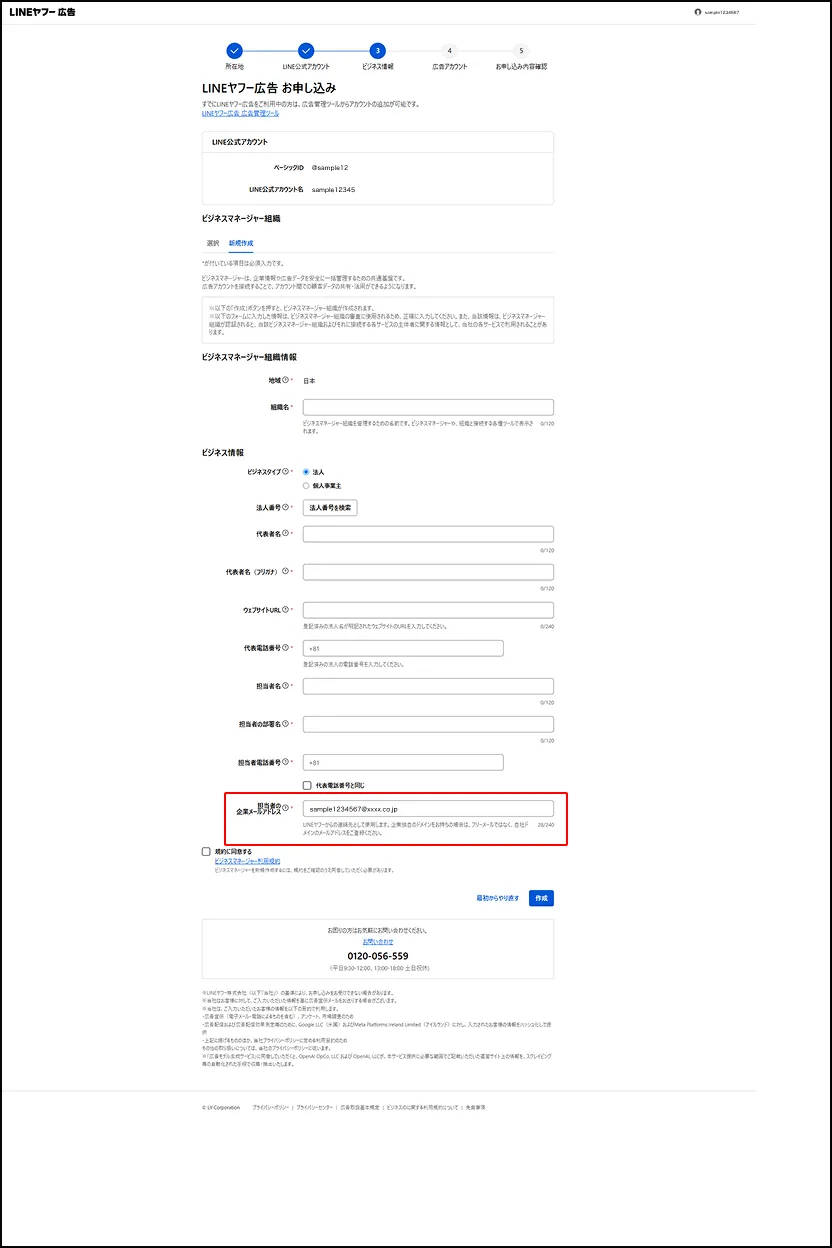The width and height of the screenshot is (832, 1248).
Task: Click step 3 ビジネス情報 circle
Action: click(x=377, y=50)
